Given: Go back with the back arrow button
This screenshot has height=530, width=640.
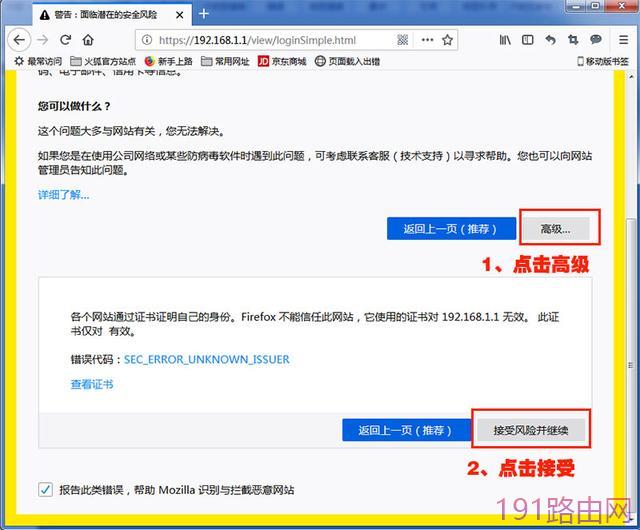Looking at the screenshot, I should pos(19,40).
